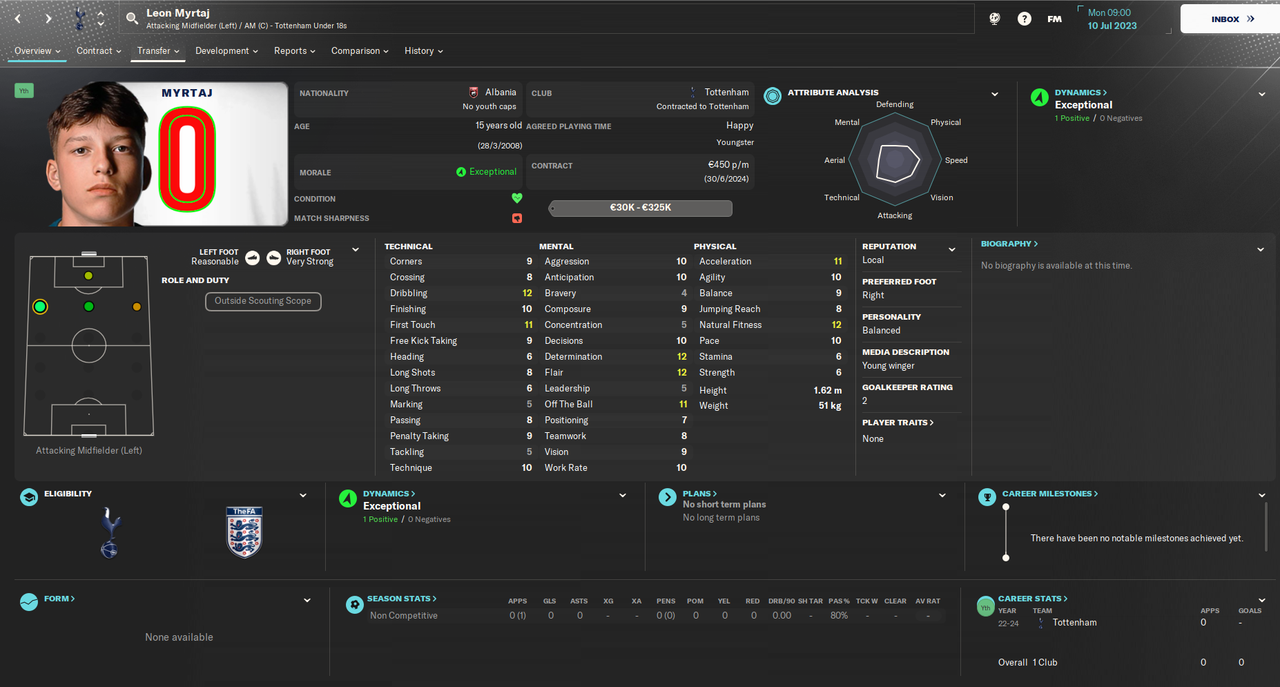Open the Player Traits link
The height and width of the screenshot is (687, 1280).
point(898,423)
